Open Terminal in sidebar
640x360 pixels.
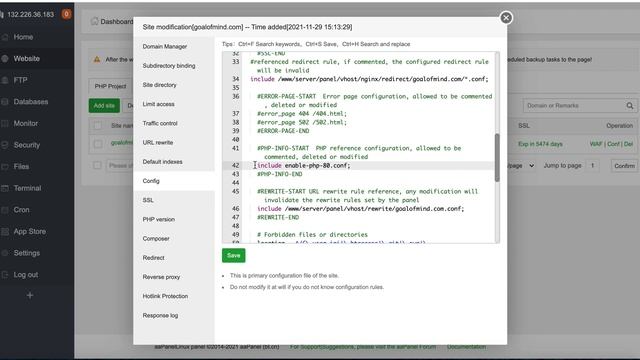click(27, 188)
